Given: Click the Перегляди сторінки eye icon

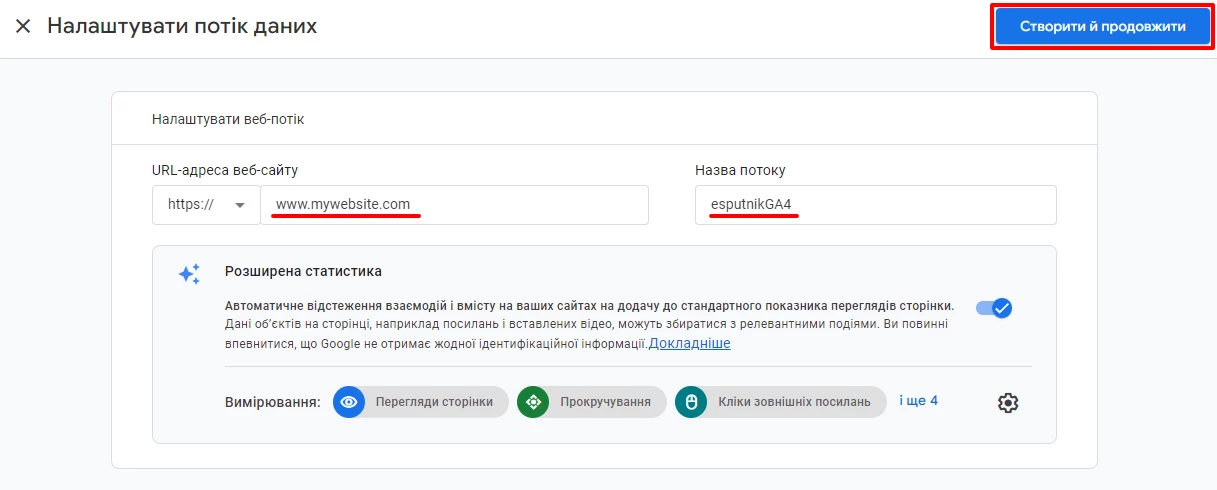Looking at the screenshot, I should pos(349,402).
